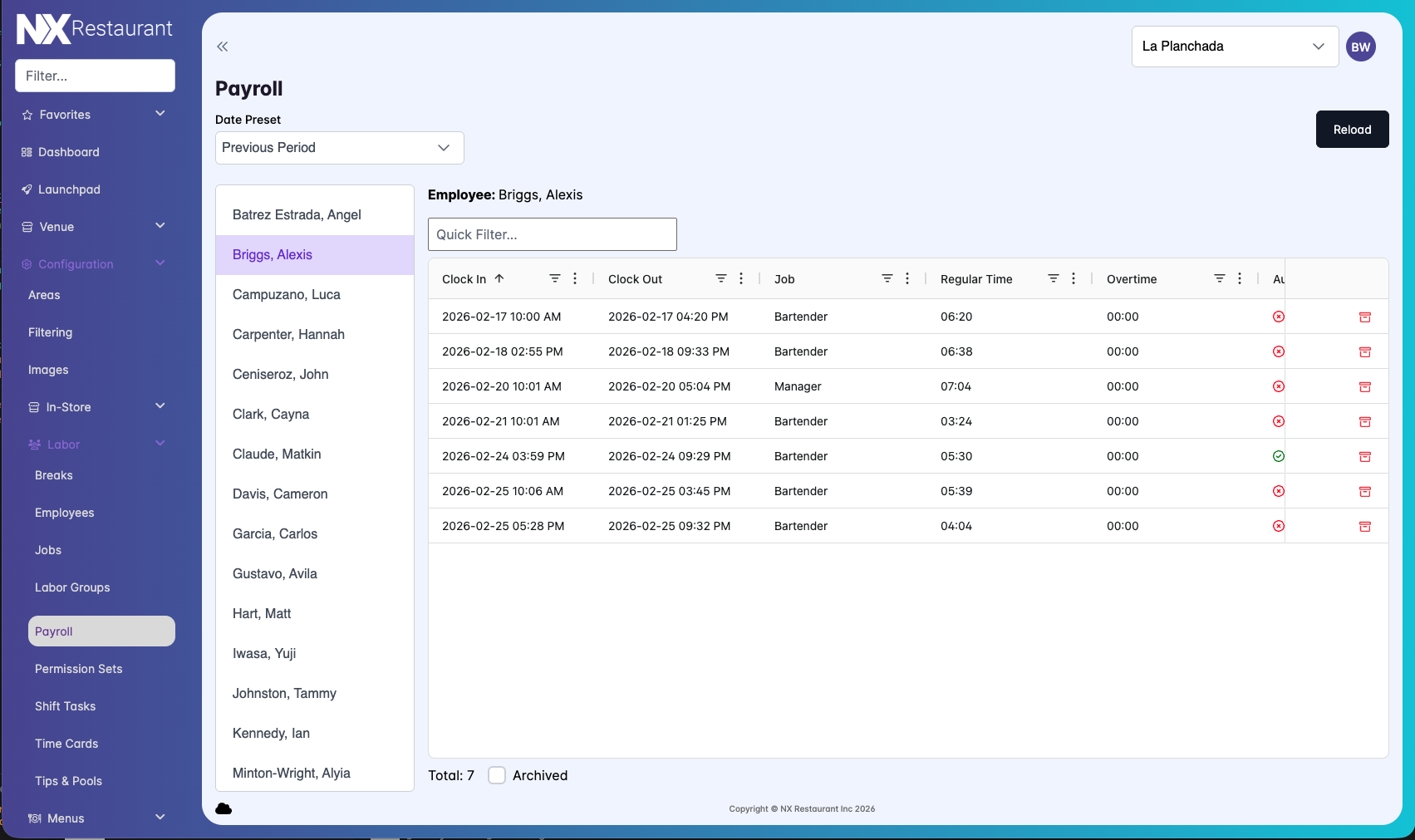Open the Date Preset dropdown
The height and width of the screenshot is (840, 1415).
pyautogui.click(x=339, y=148)
